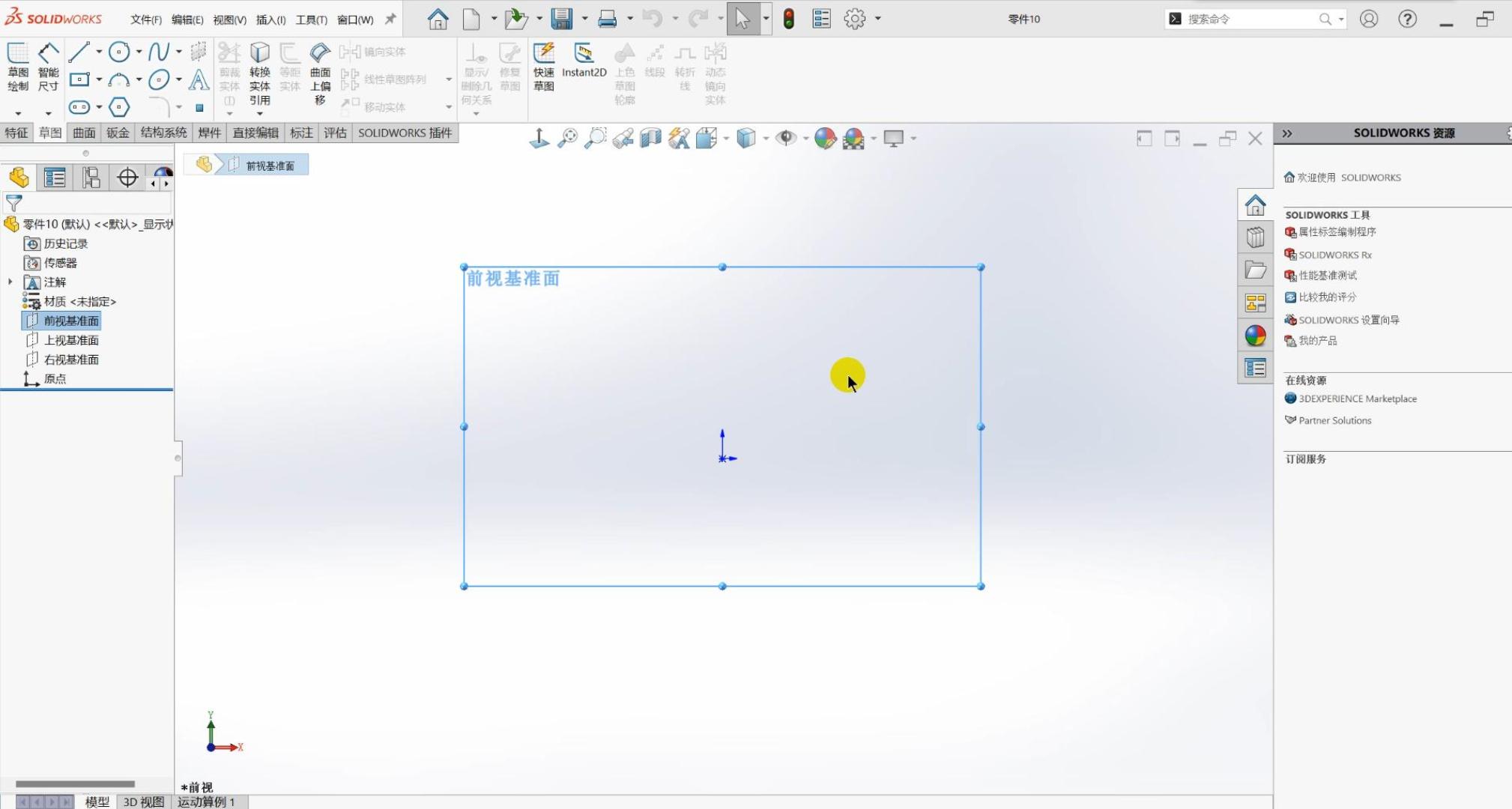The image size is (1512, 809).
Task: Toggle Hide/Show Items eye icon
Action: click(x=785, y=138)
